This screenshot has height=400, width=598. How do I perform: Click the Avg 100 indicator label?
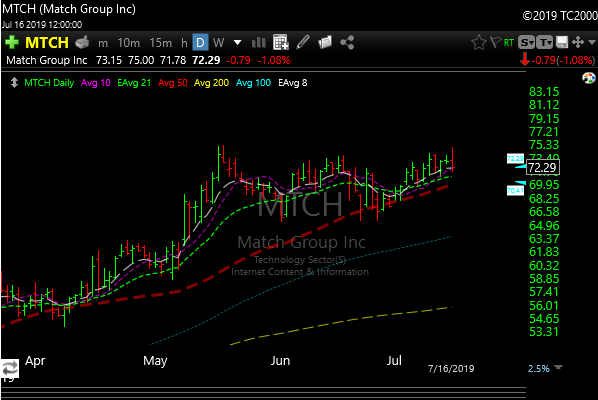click(253, 83)
